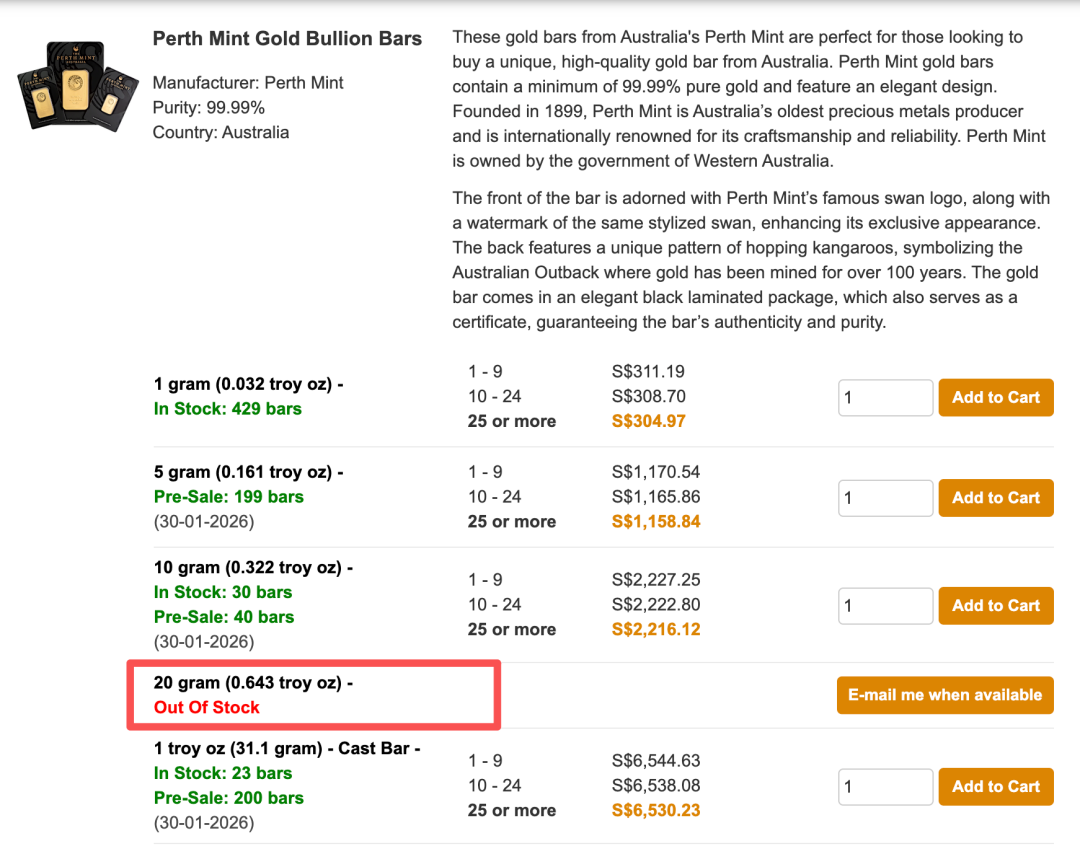The image size is (1080, 854).
Task: Add the 1 troy oz Cast Bar to cart
Action: click(x=995, y=786)
